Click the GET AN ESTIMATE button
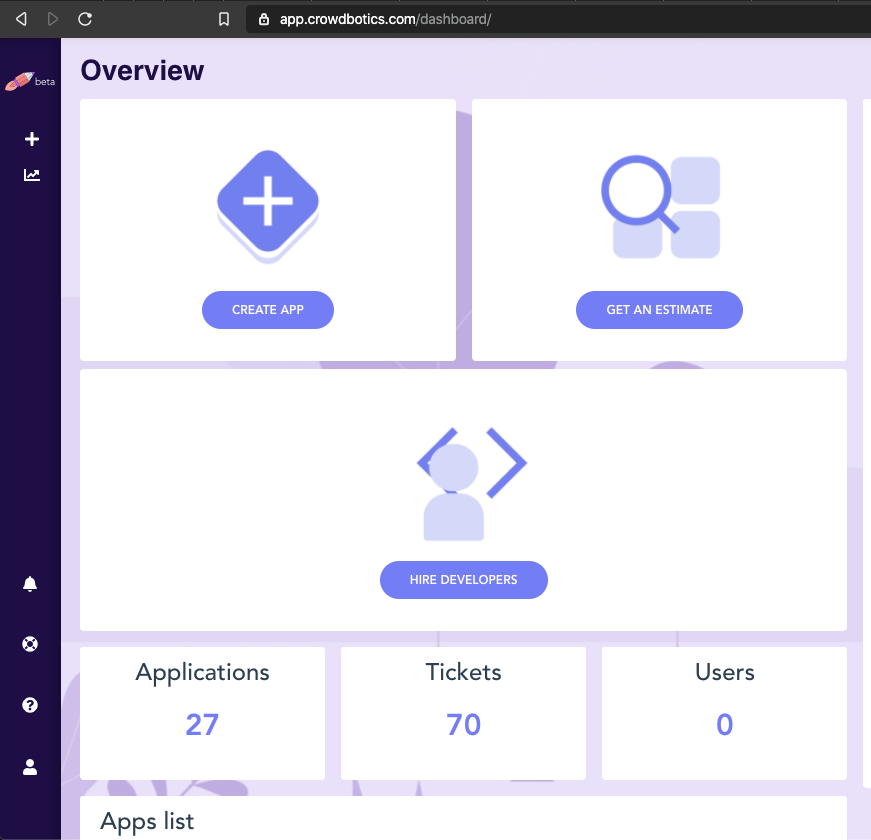Viewport: 871px width, 840px height. click(x=659, y=310)
